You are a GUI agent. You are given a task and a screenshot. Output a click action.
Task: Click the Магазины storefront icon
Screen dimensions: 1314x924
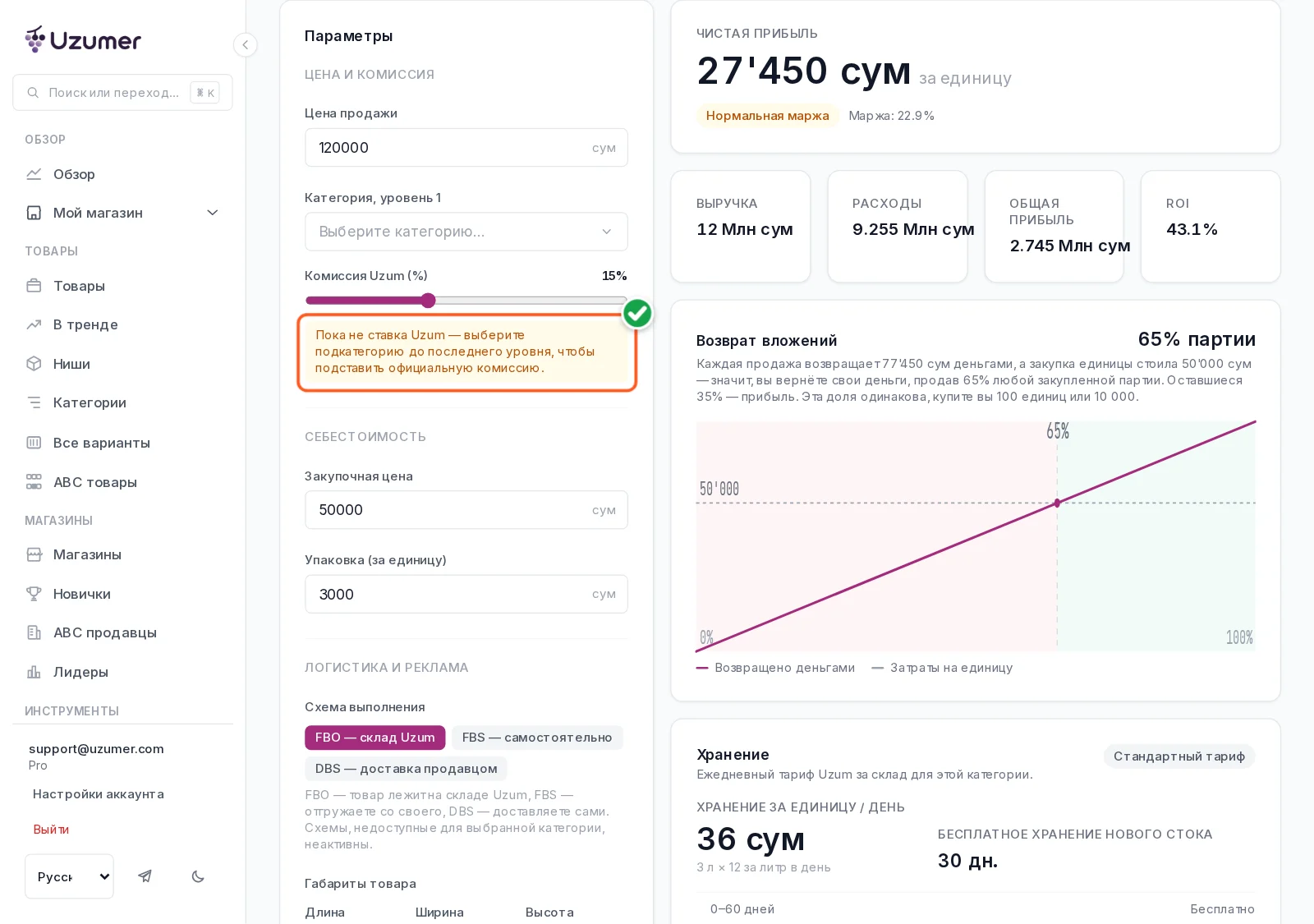[34, 554]
